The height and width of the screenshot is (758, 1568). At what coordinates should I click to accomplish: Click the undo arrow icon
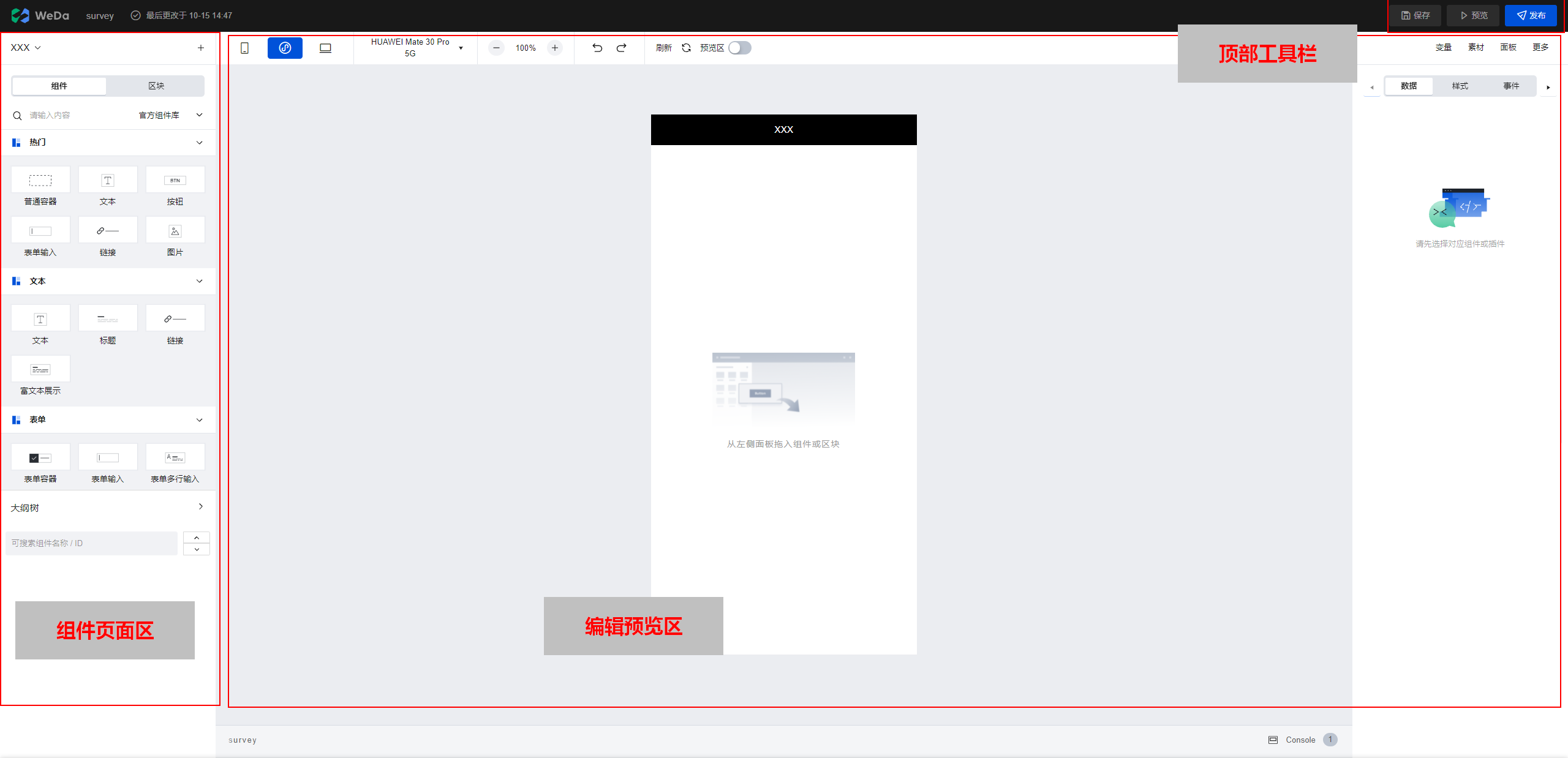(x=597, y=48)
